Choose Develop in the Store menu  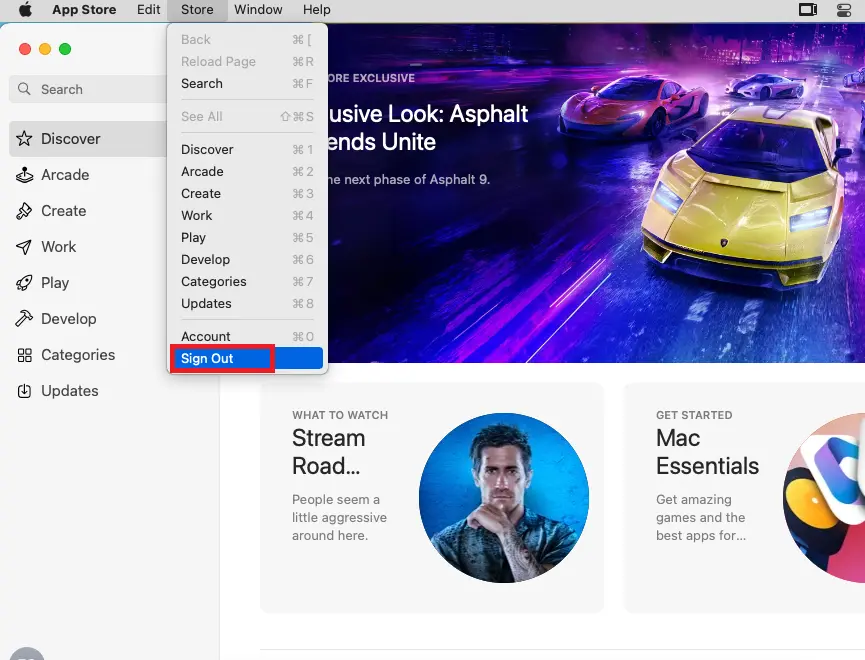pyautogui.click(x=247, y=259)
